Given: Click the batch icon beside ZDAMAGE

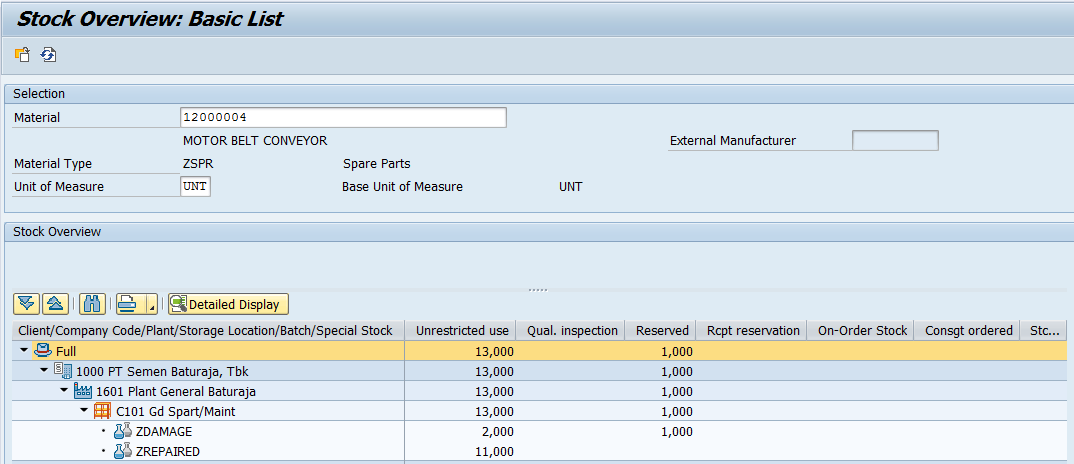Looking at the screenshot, I should [122, 431].
